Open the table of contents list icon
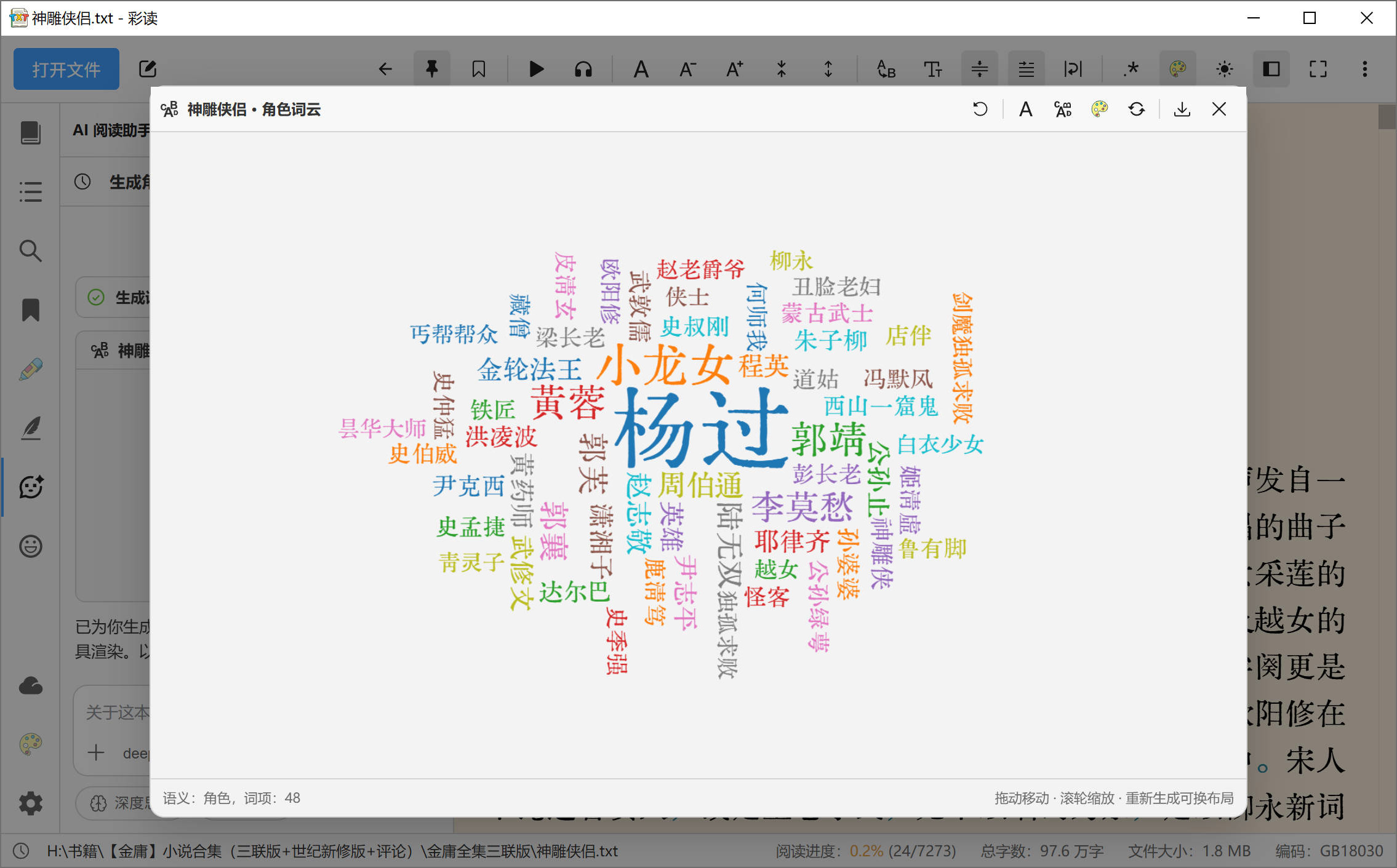This screenshot has height=868, width=1397. pos(31,192)
